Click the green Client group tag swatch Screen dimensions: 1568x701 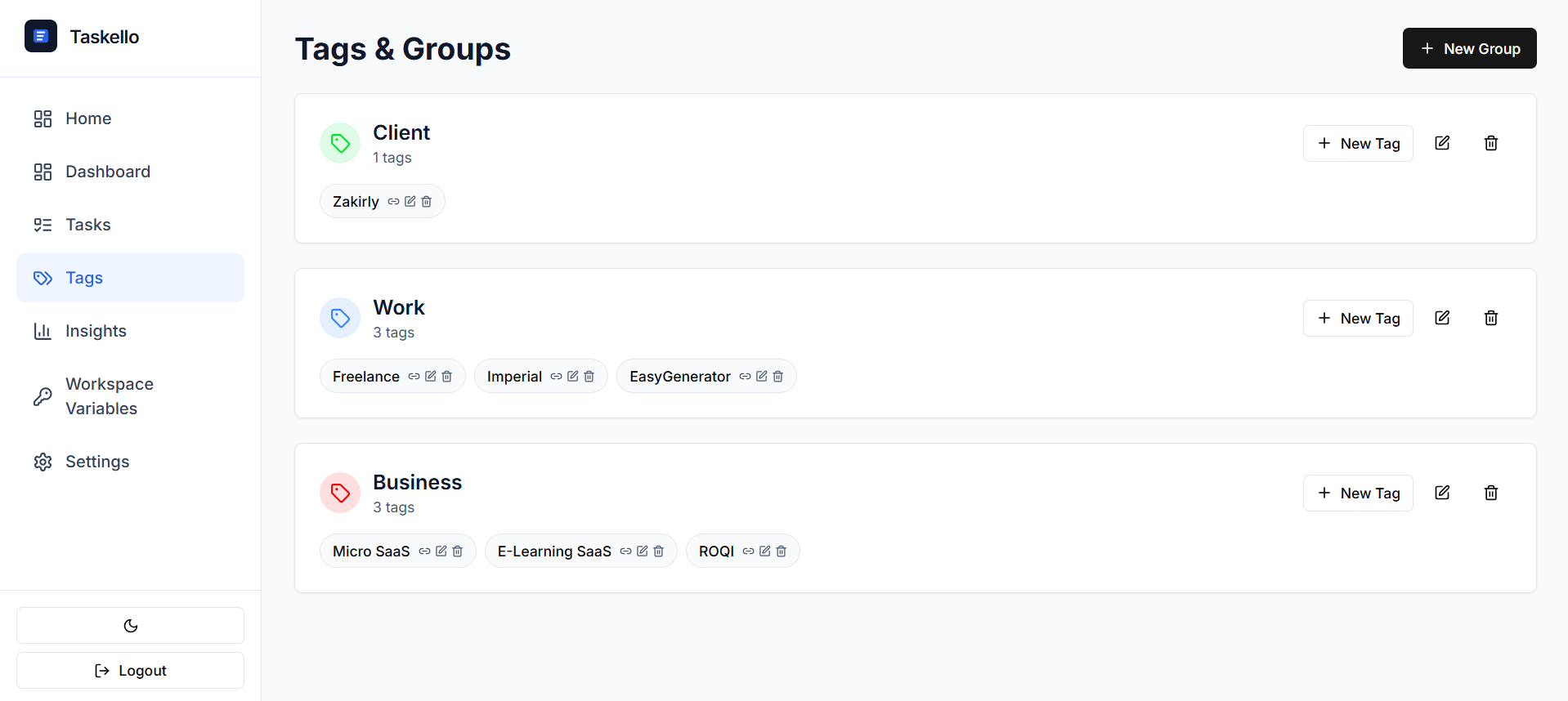pyautogui.click(x=340, y=143)
